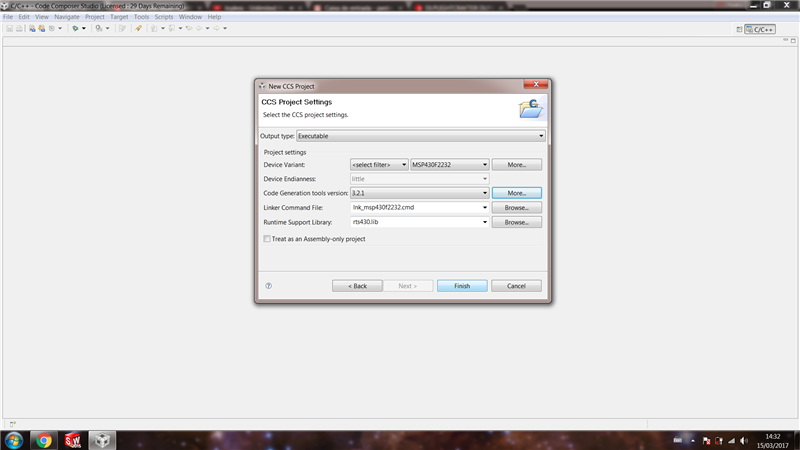Minimize the empty view panel

tap(785, 40)
